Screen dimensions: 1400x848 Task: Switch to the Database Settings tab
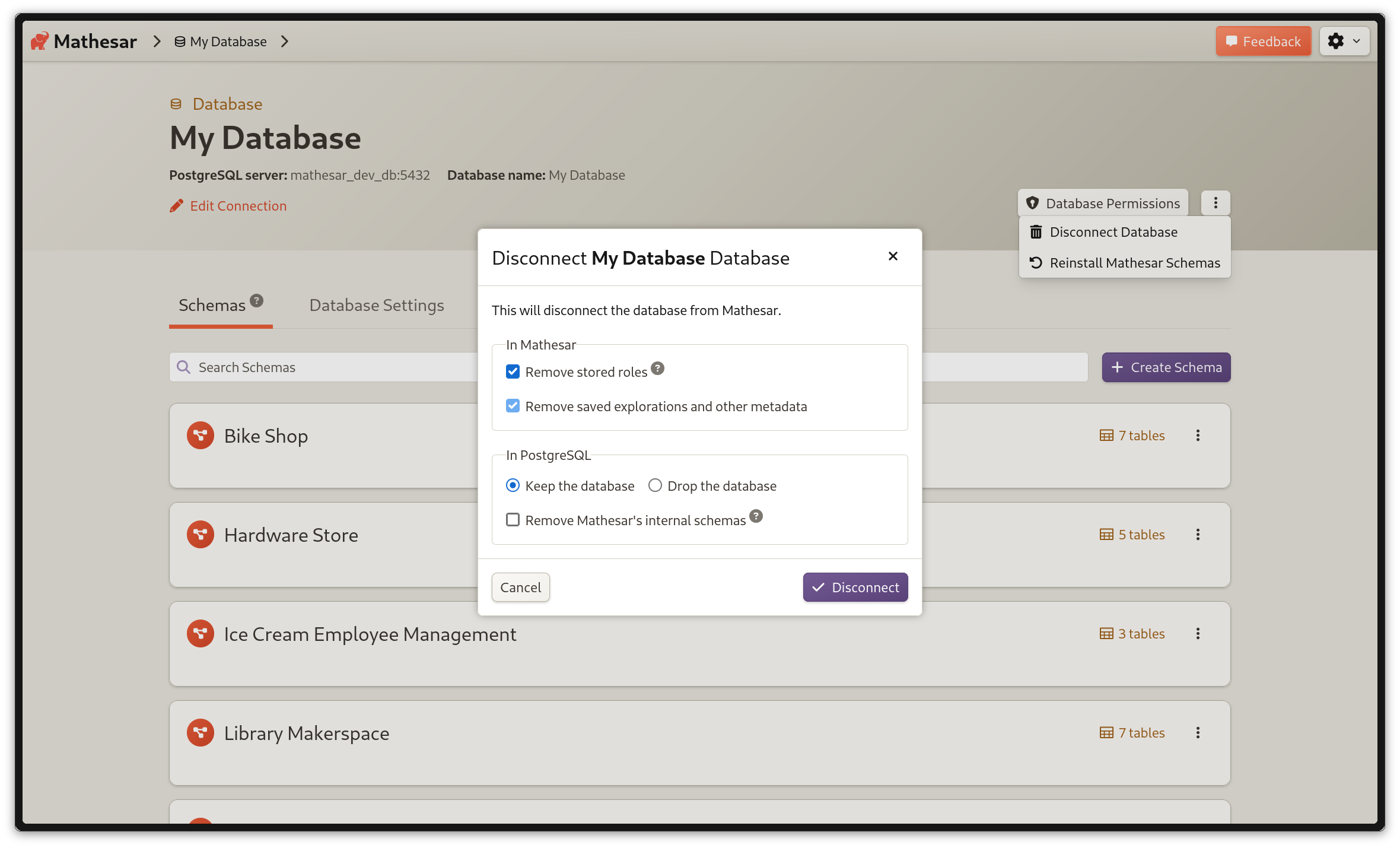[377, 305]
